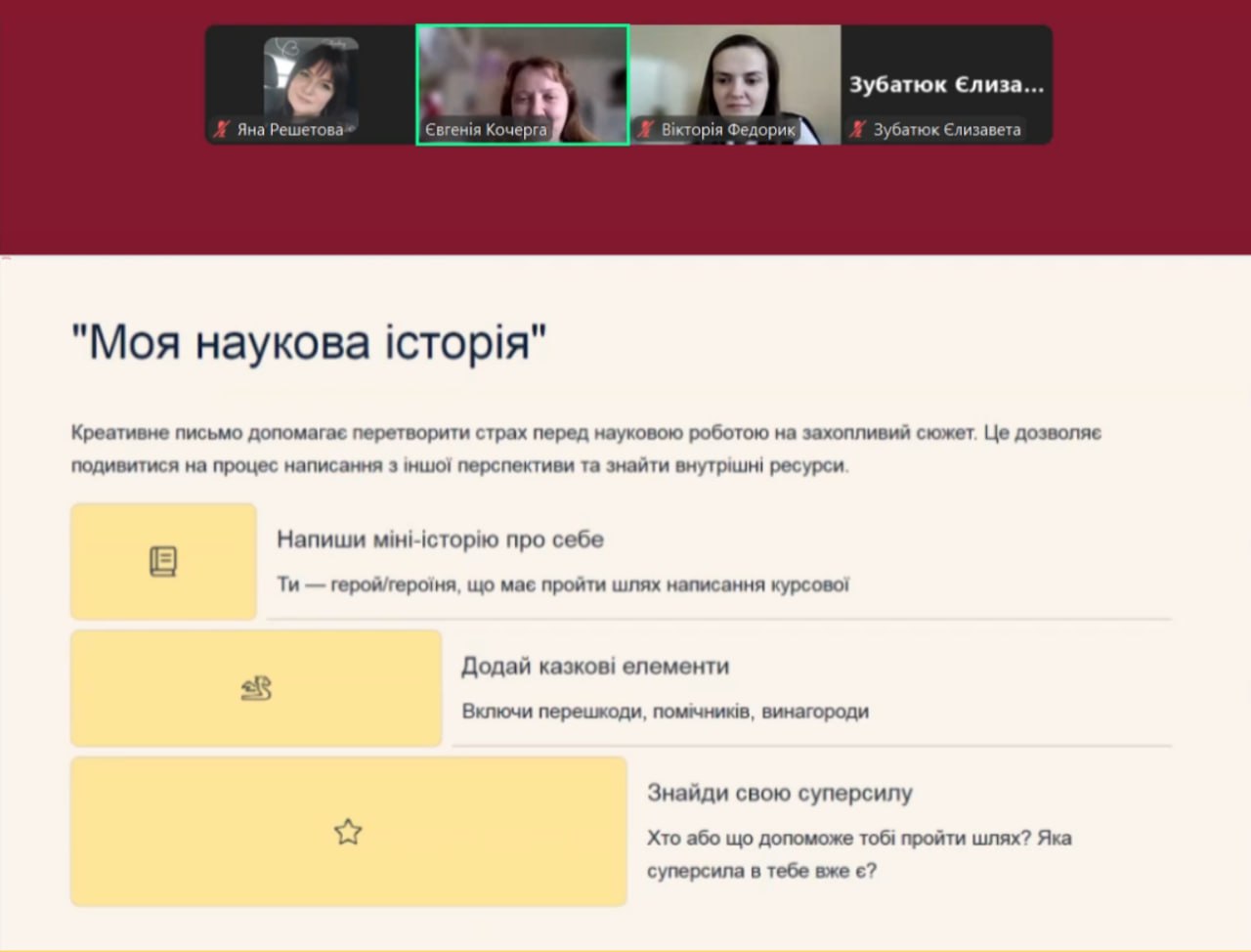Click the slide title "Моя наукова історія"
The height and width of the screenshot is (952, 1251).
[309, 343]
